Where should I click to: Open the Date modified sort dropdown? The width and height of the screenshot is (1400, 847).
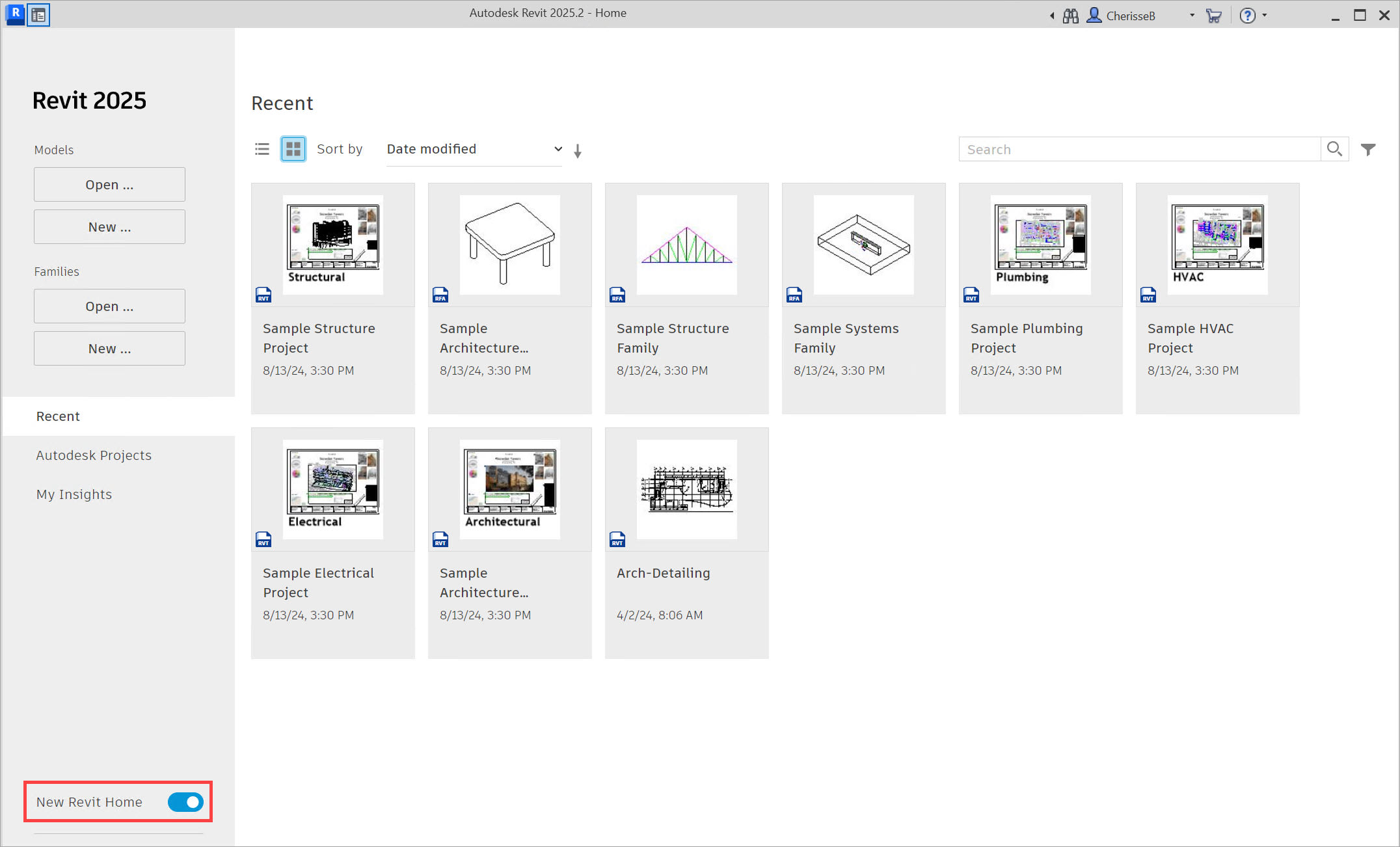473,149
